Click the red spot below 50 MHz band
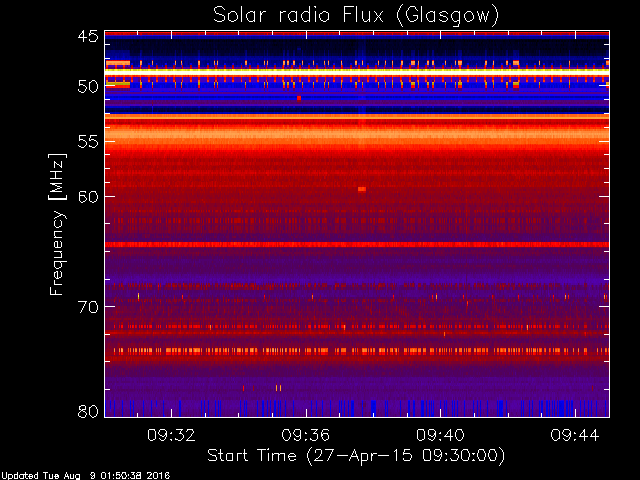 [x=299, y=98]
